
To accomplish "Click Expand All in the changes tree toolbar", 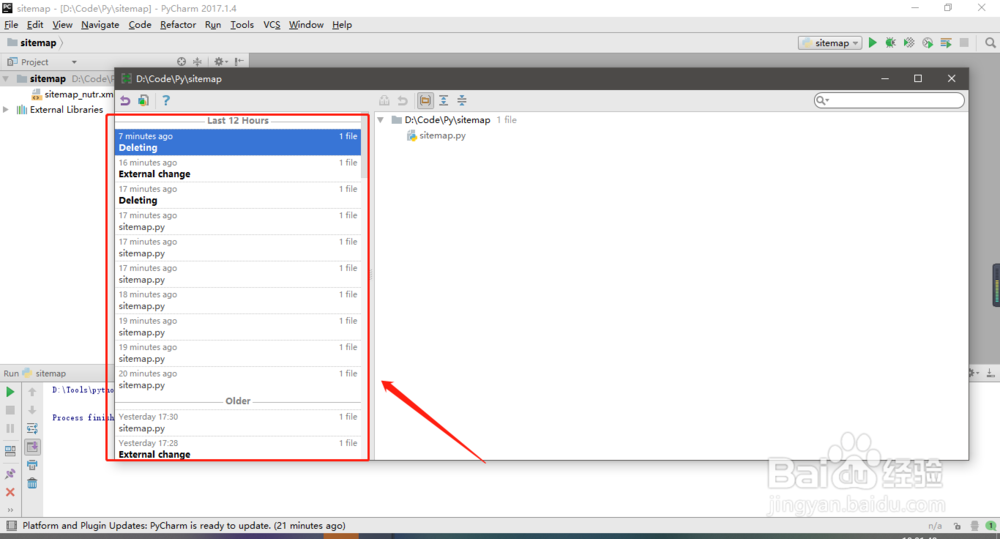I will [x=443, y=100].
